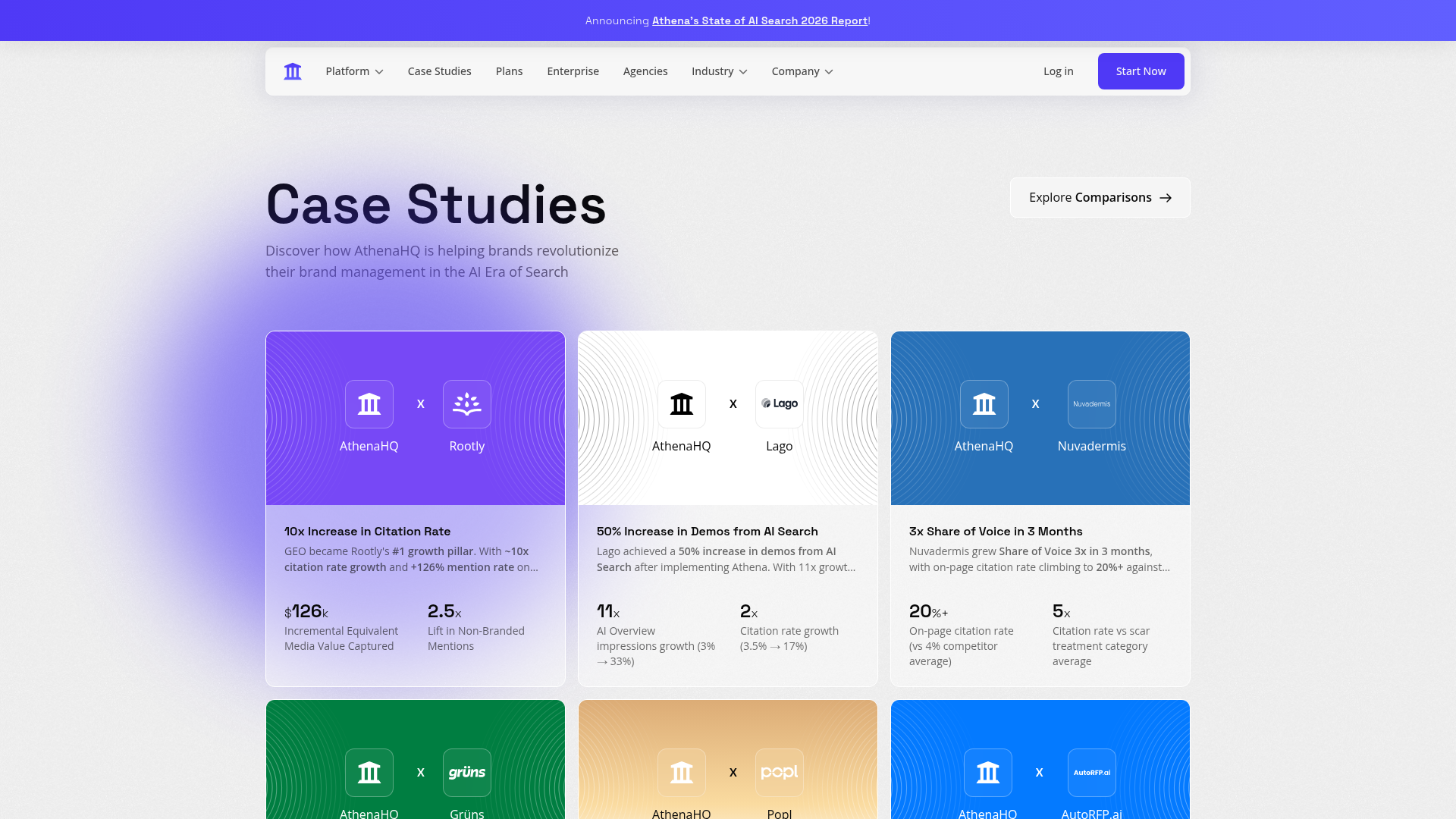1456x819 pixels.
Task: Go to Case Studies nav item
Action: [439, 71]
